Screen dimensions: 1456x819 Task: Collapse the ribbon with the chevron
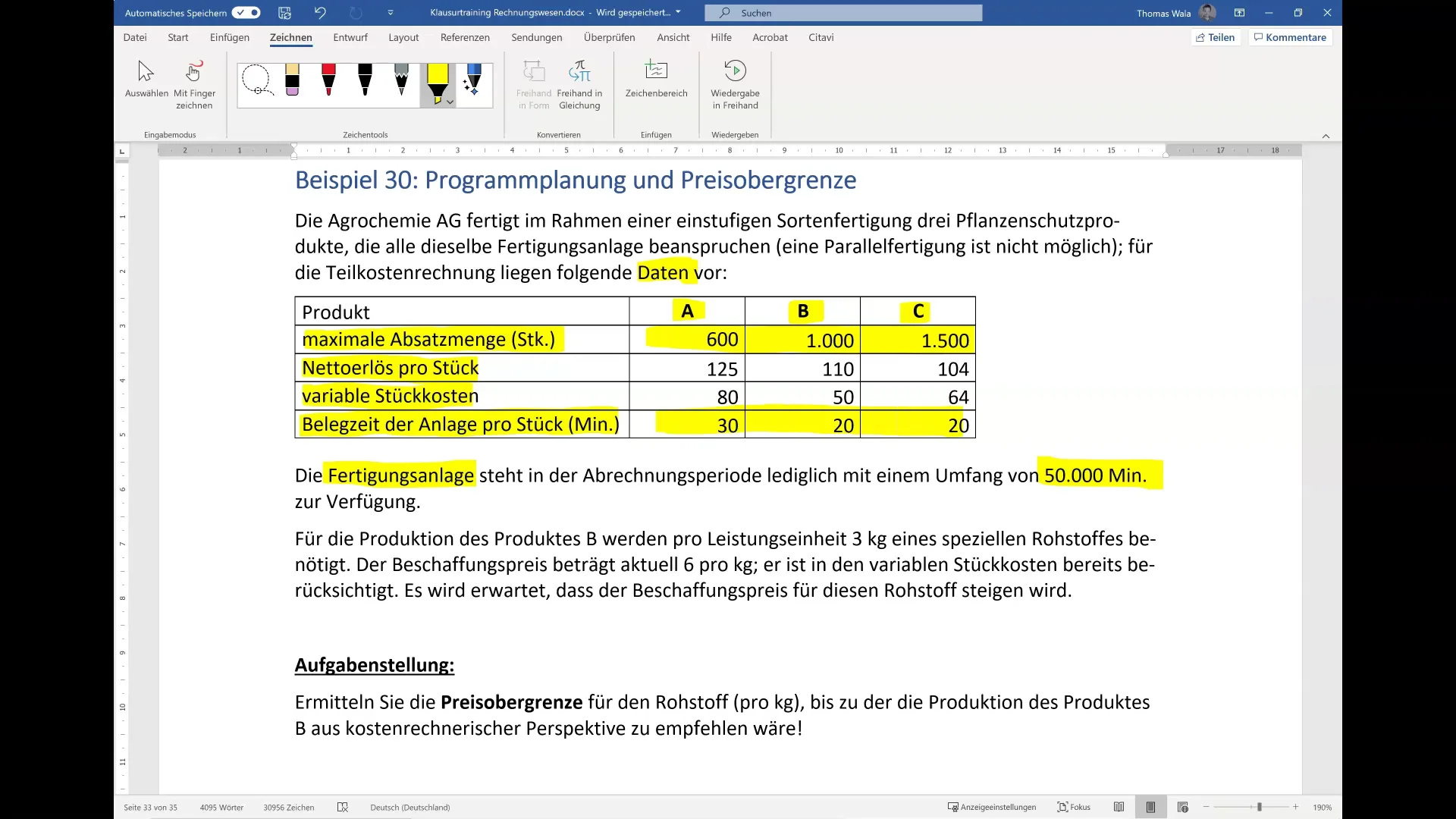click(1326, 136)
